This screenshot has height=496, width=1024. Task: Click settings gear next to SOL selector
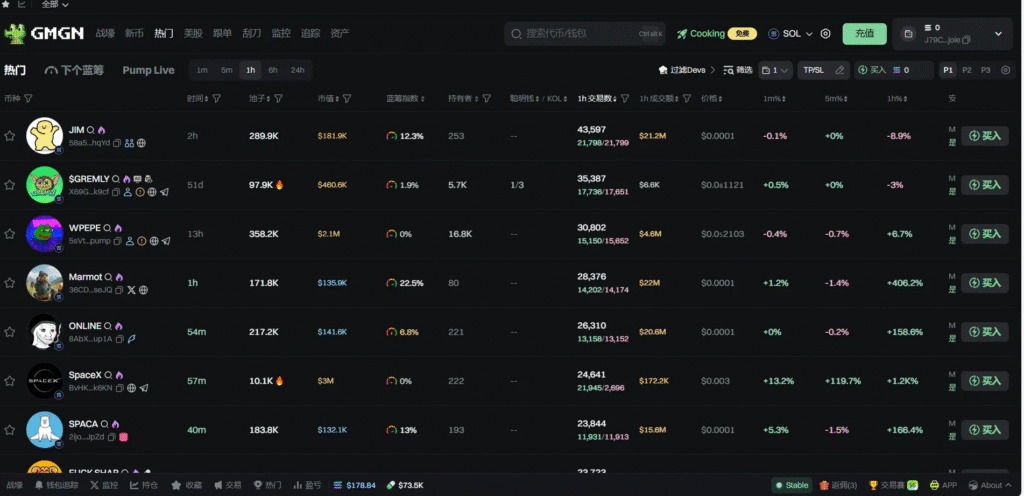click(x=825, y=34)
